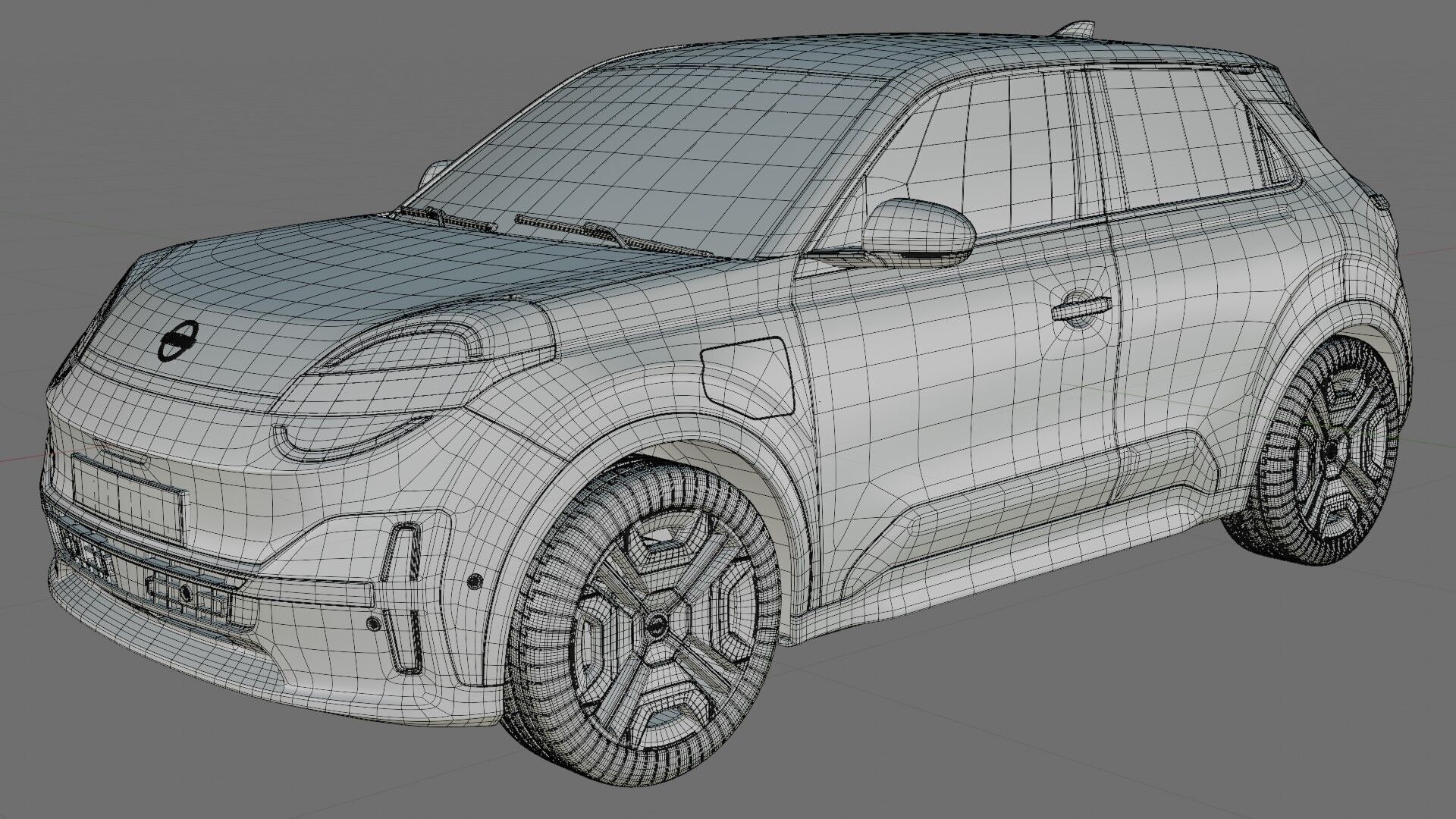Select the front door handle
The image size is (1456, 819).
tap(1082, 307)
